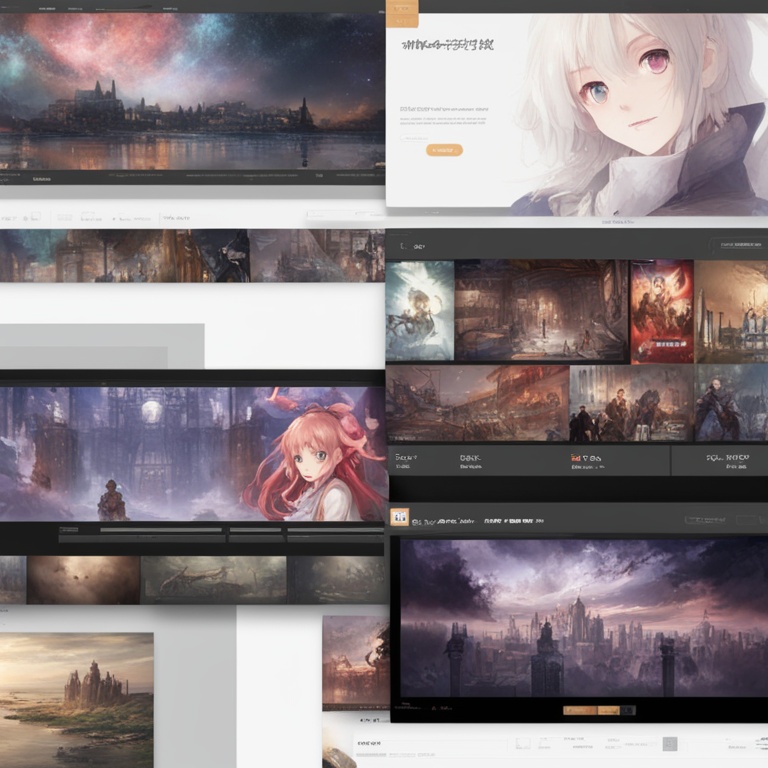Click the wide orange button below purple skyline image
The width and height of the screenshot is (768, 768).
580,710
